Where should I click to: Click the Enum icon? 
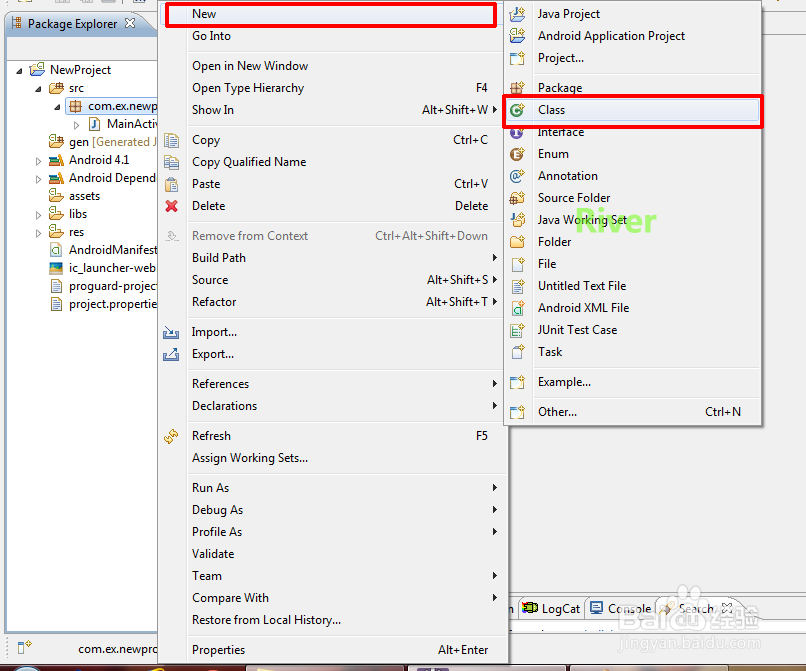[x=518, y=154]
